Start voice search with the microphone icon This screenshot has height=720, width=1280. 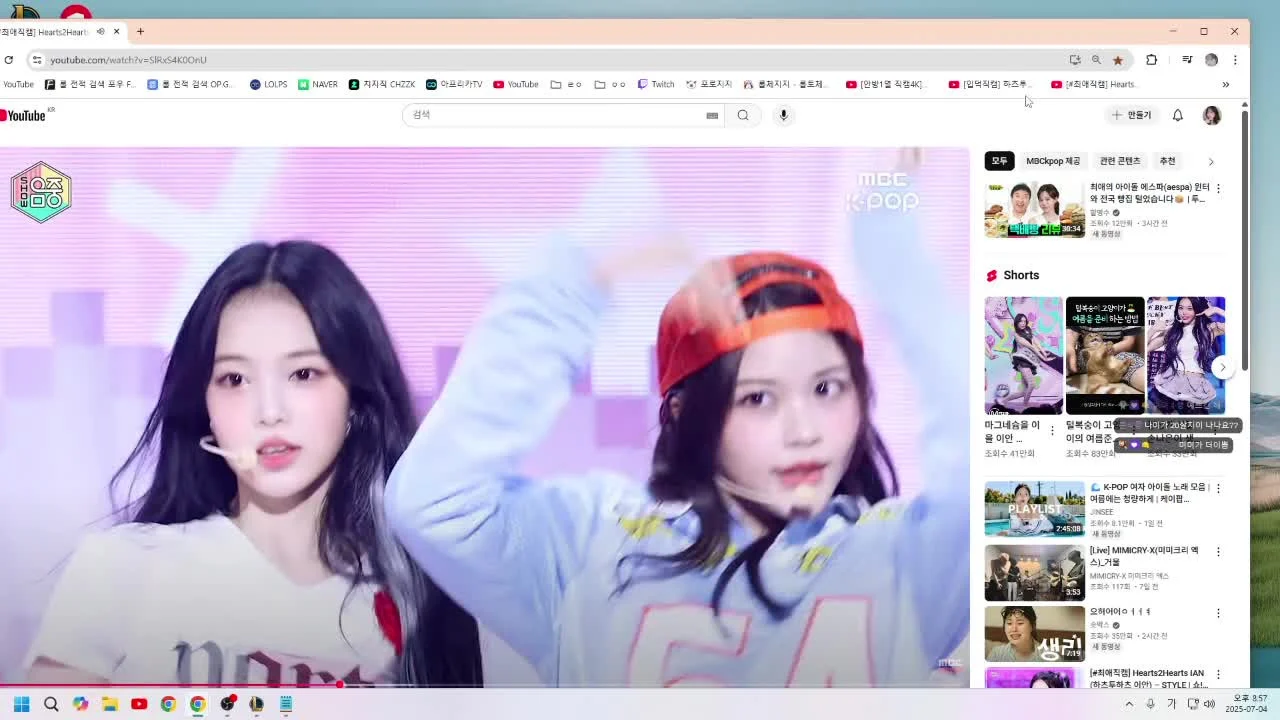(x=784, y=115)
